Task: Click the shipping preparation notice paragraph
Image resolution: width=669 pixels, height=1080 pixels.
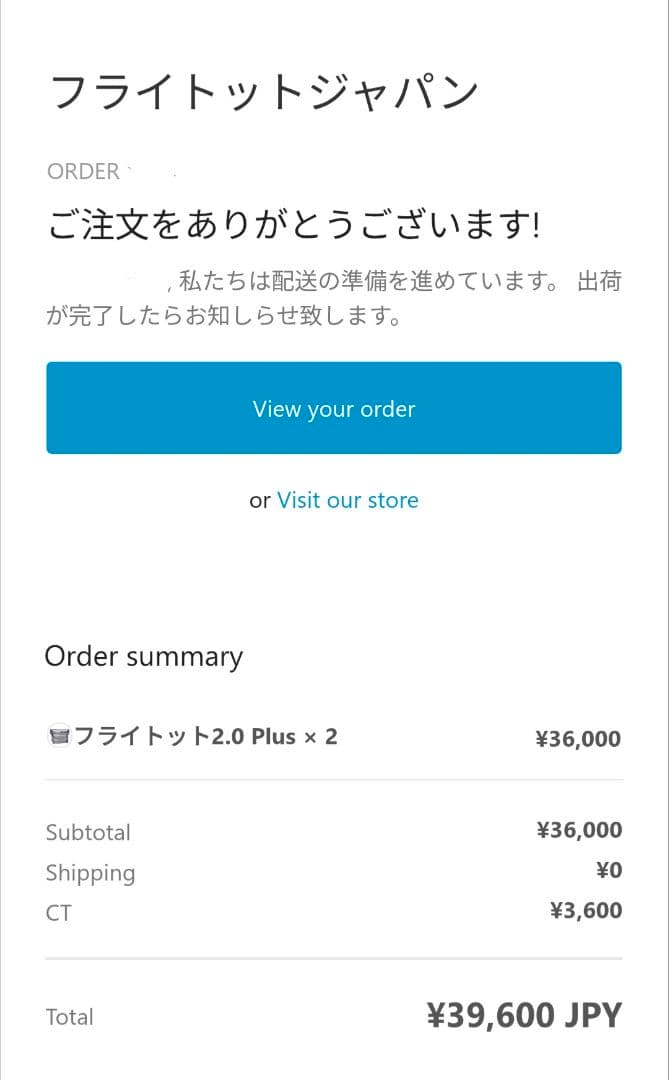Action: [x=334, y=296]
